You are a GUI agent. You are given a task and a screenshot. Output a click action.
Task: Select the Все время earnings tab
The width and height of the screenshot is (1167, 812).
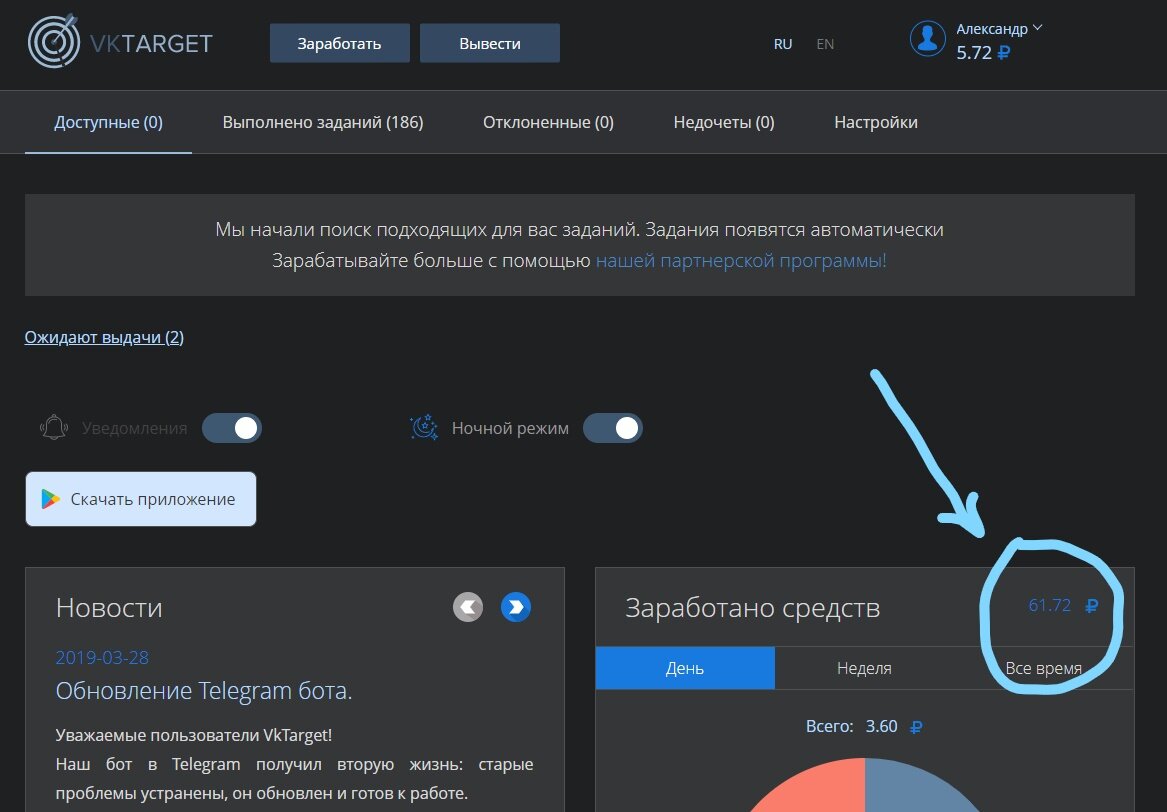pos(1043,668)
